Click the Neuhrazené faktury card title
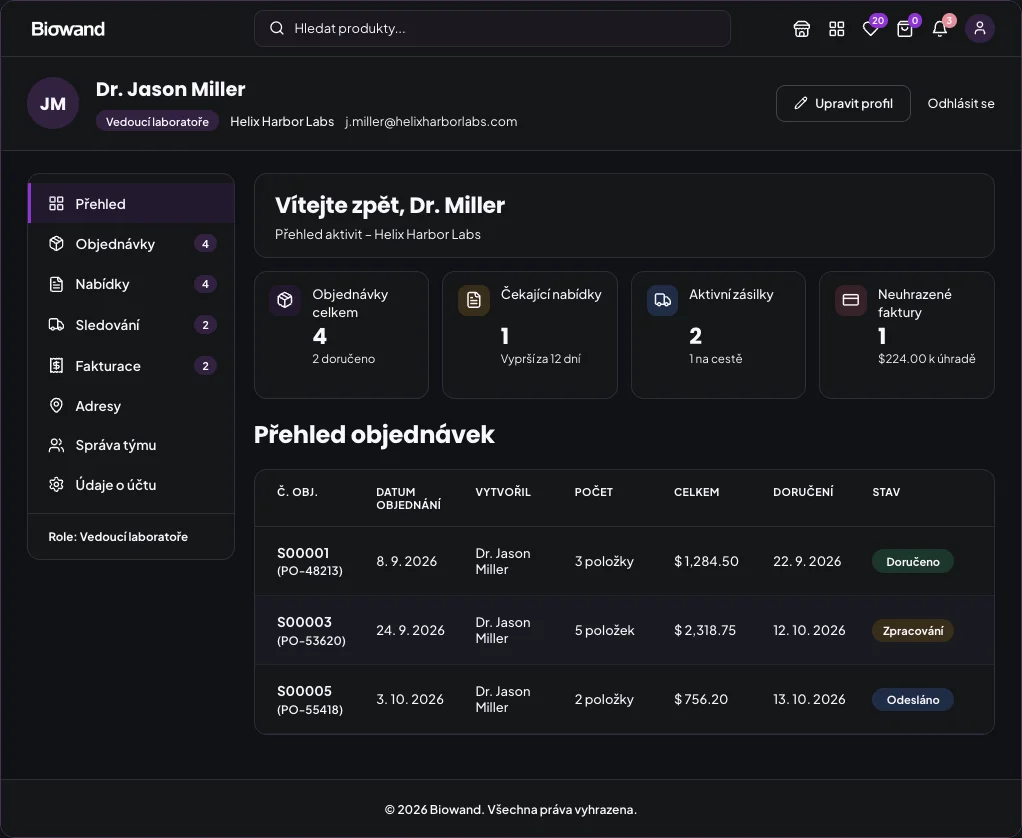Viewport: 1022px width, 838px height. pos(914,303)
